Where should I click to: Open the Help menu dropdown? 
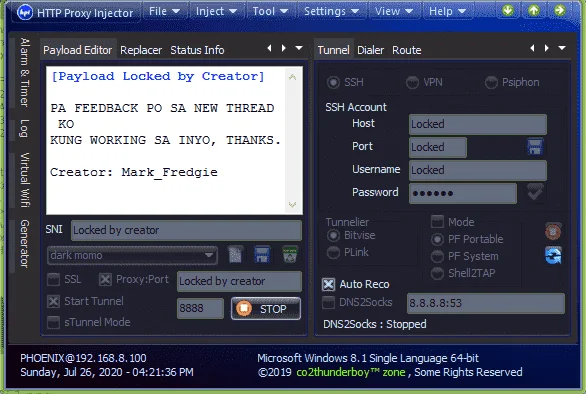click(447, 11)
